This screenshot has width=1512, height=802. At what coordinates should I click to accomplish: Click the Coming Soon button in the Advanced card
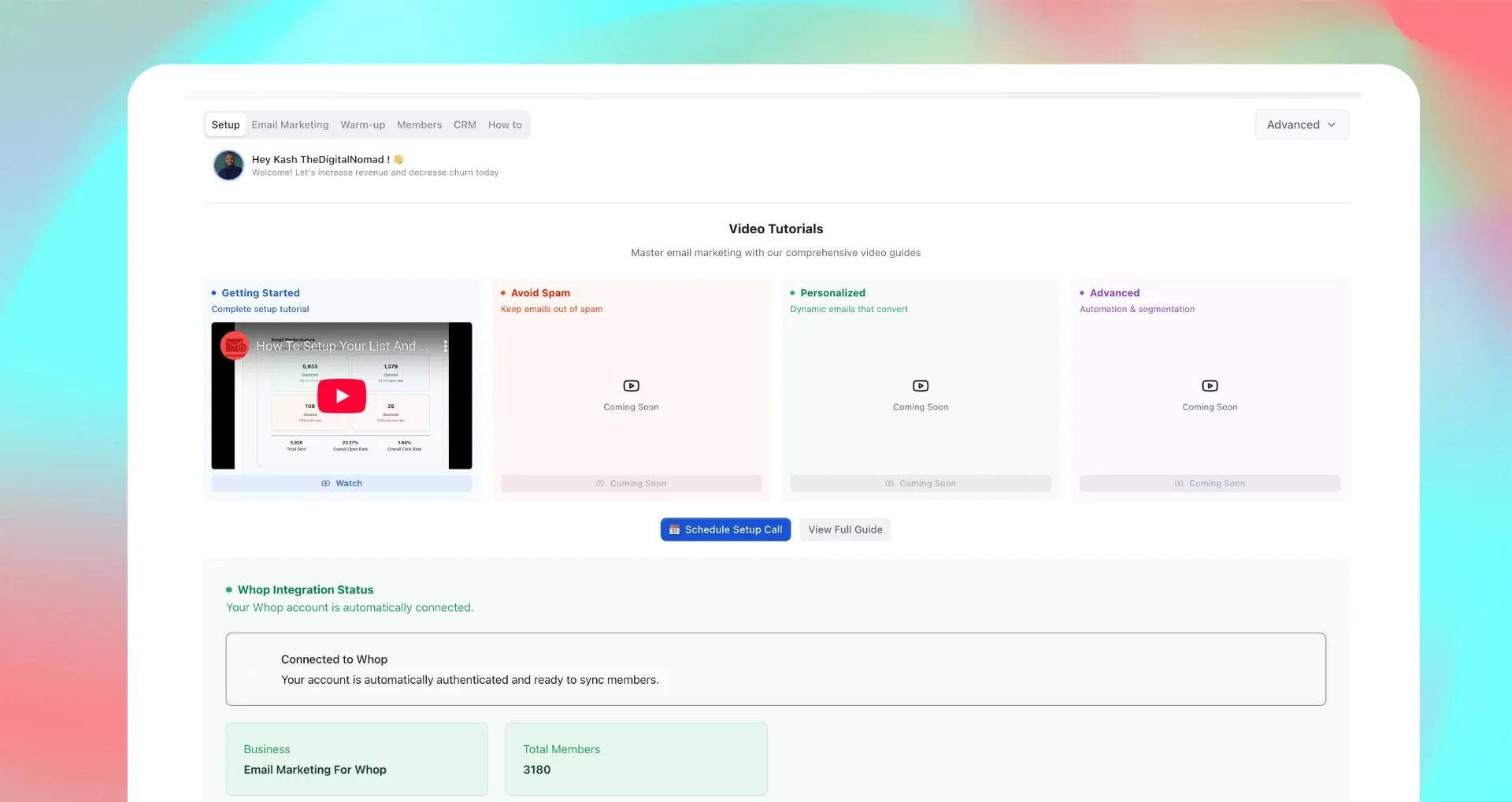[1210, 484]
